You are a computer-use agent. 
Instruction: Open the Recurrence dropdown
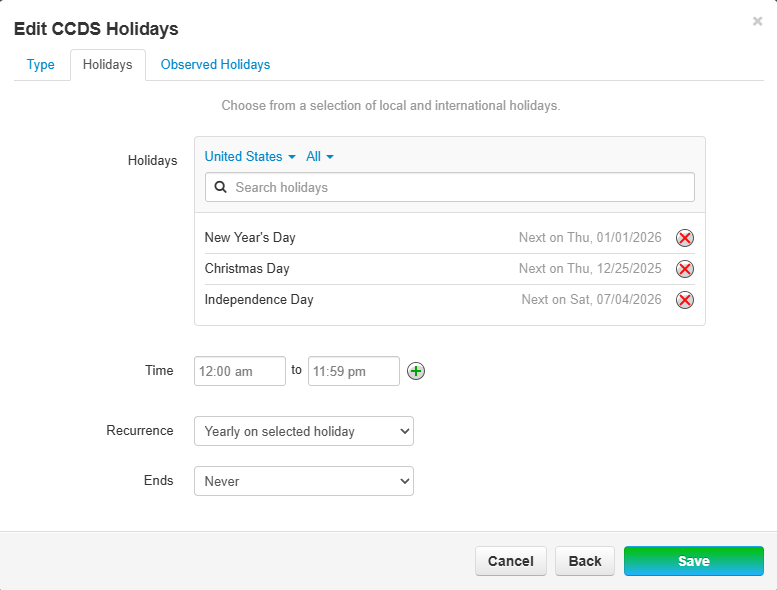[x=304, y=431]
